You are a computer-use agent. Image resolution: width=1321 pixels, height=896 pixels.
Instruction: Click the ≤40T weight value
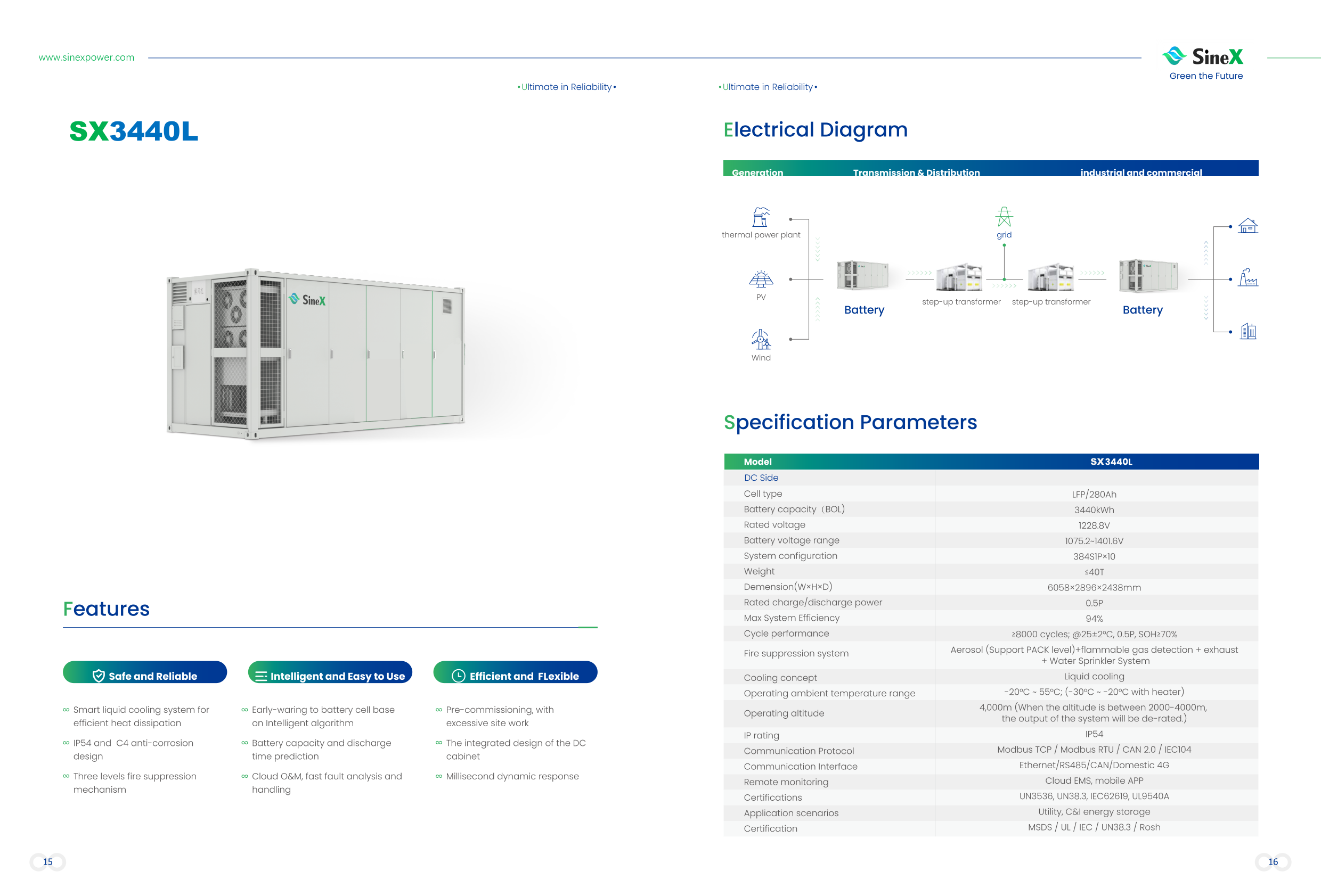(1094, 572)
